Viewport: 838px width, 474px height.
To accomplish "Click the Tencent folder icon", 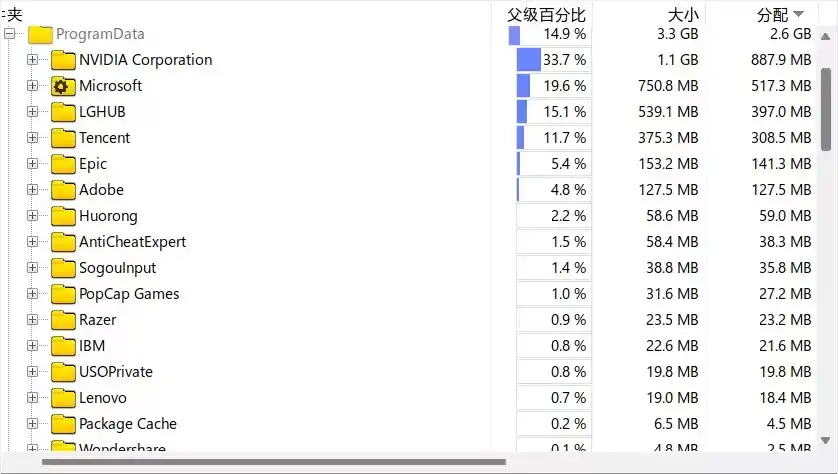I will (63, 138).
